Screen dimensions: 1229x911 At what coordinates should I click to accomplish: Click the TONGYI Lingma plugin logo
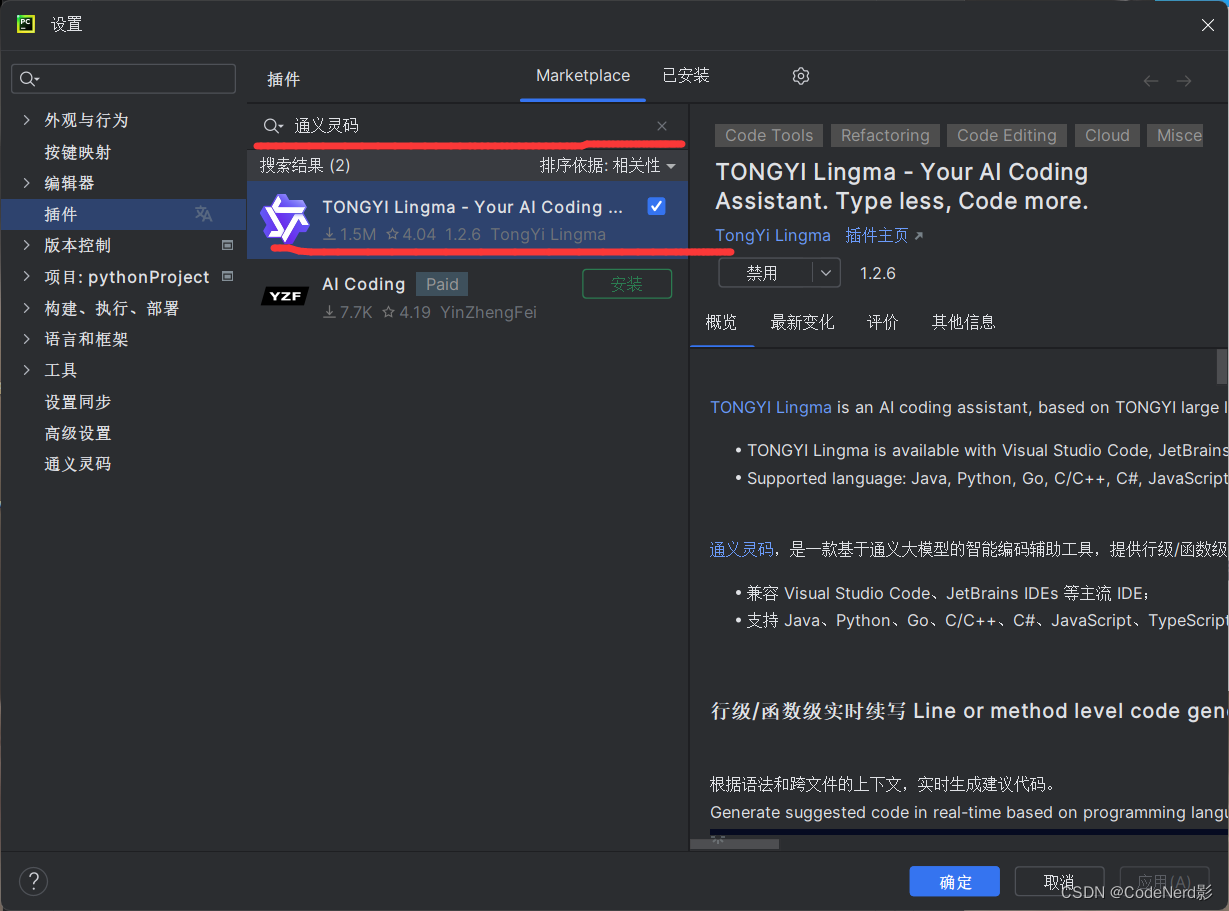pos(285,219)
